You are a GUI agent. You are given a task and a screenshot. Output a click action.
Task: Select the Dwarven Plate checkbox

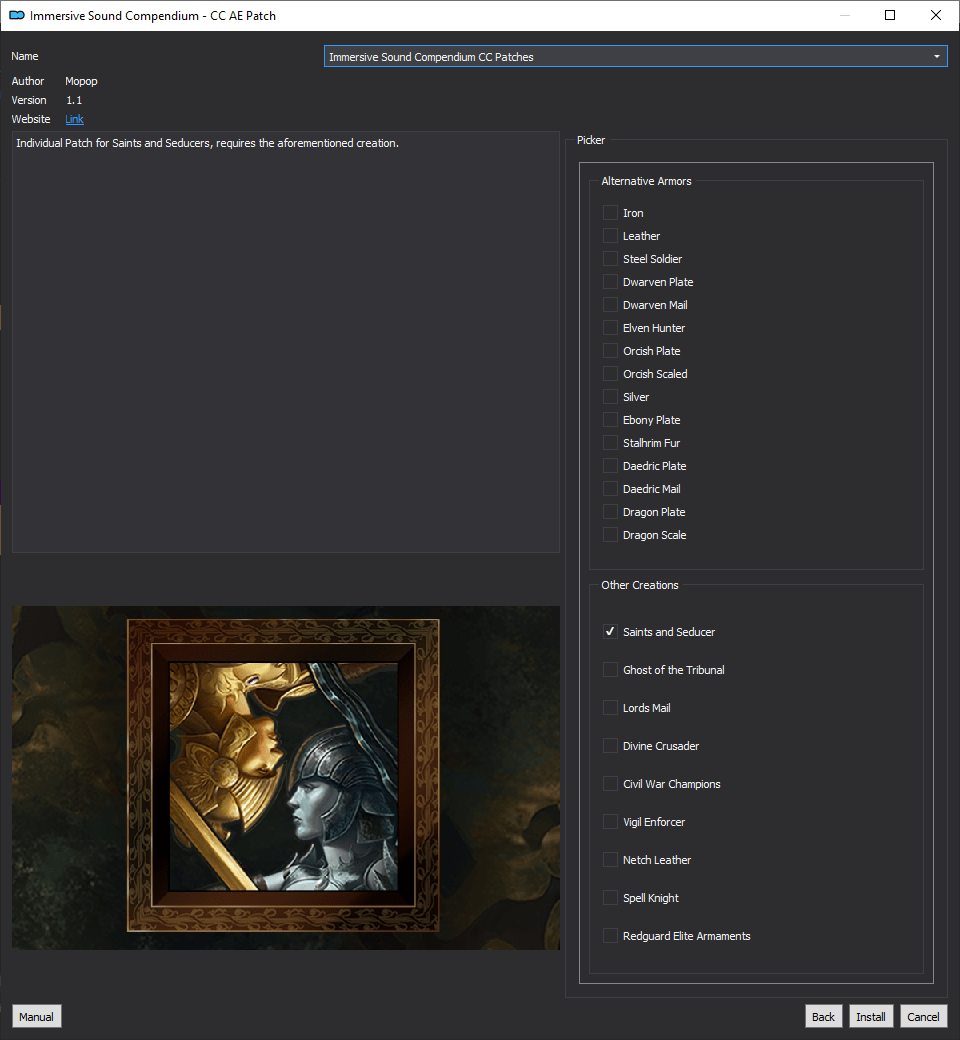point(610,282)
